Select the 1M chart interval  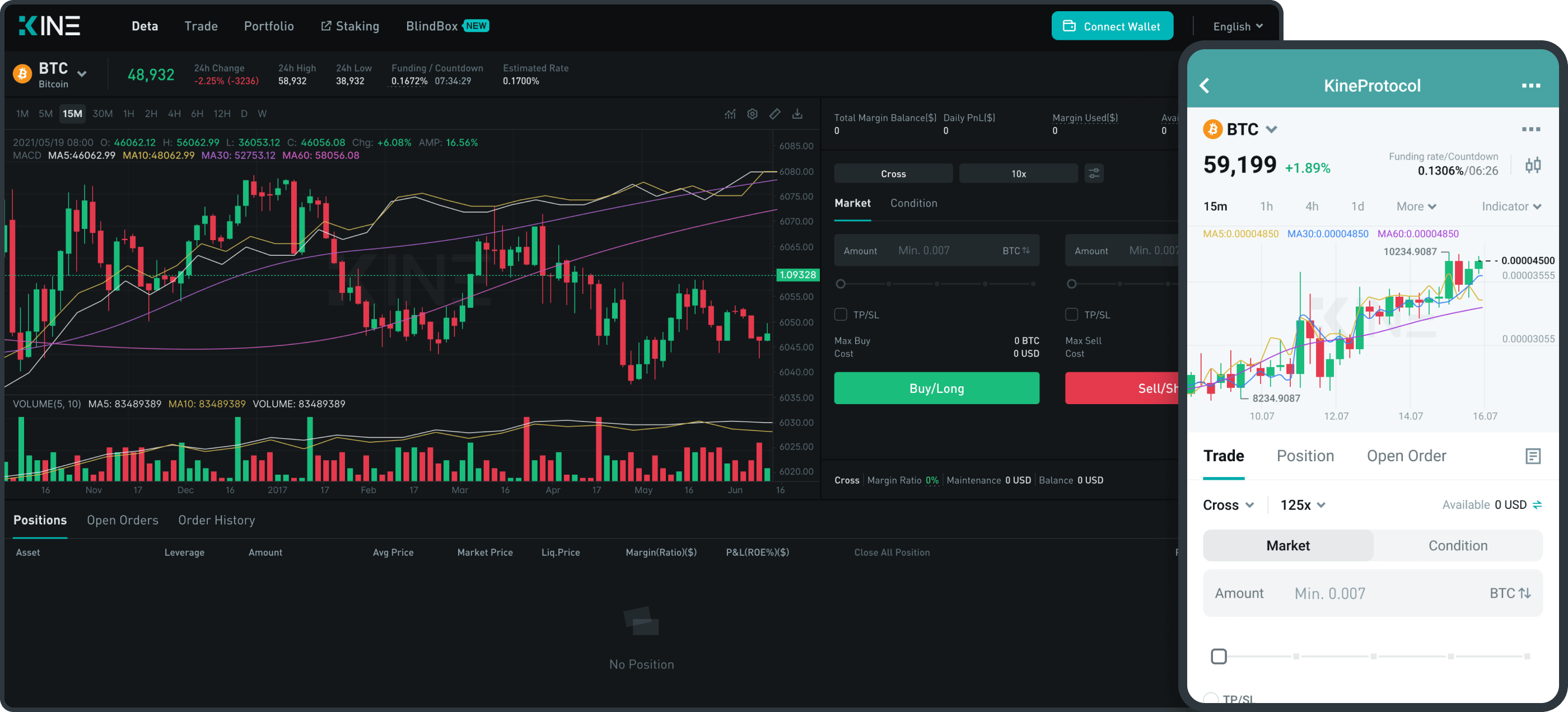(x=22, y=114)
